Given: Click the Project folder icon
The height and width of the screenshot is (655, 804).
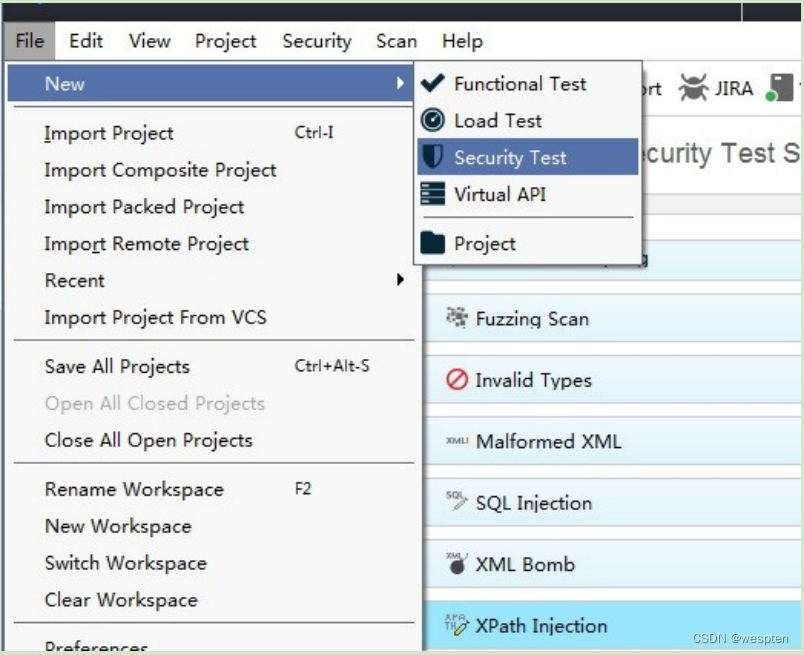Looking at the screenshot, I should click(x=433, y=243).
